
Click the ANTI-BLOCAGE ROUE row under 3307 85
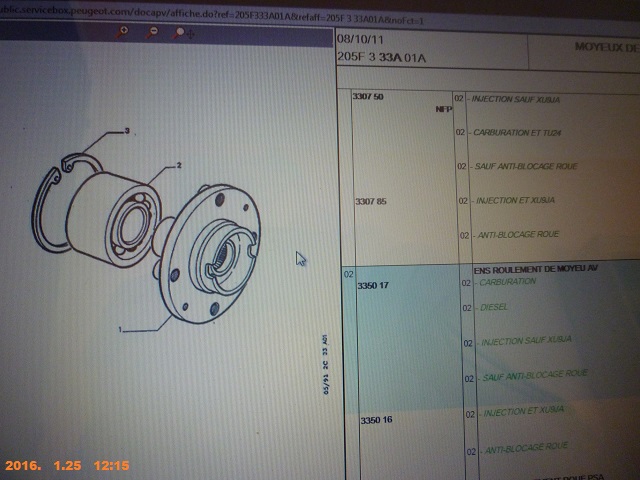pos(518,235)
